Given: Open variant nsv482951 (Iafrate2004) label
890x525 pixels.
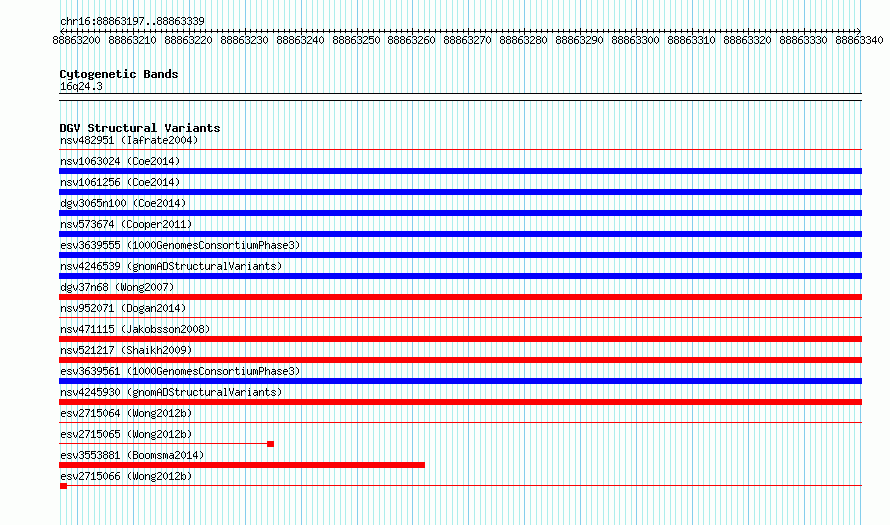Looking at the screenshot, I should [x=129, y=140].
